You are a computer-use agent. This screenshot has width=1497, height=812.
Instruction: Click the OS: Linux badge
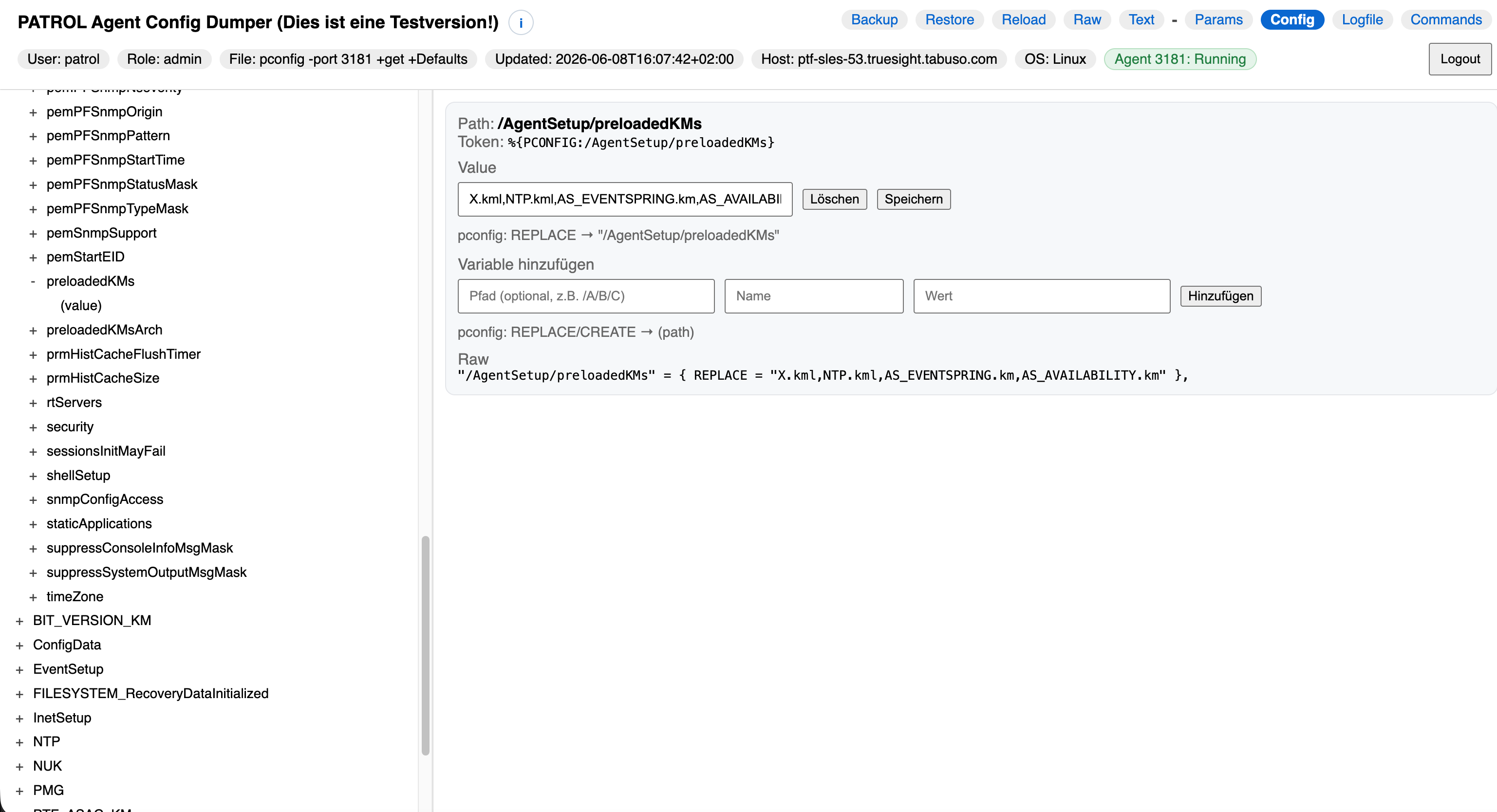(1055, 59)
